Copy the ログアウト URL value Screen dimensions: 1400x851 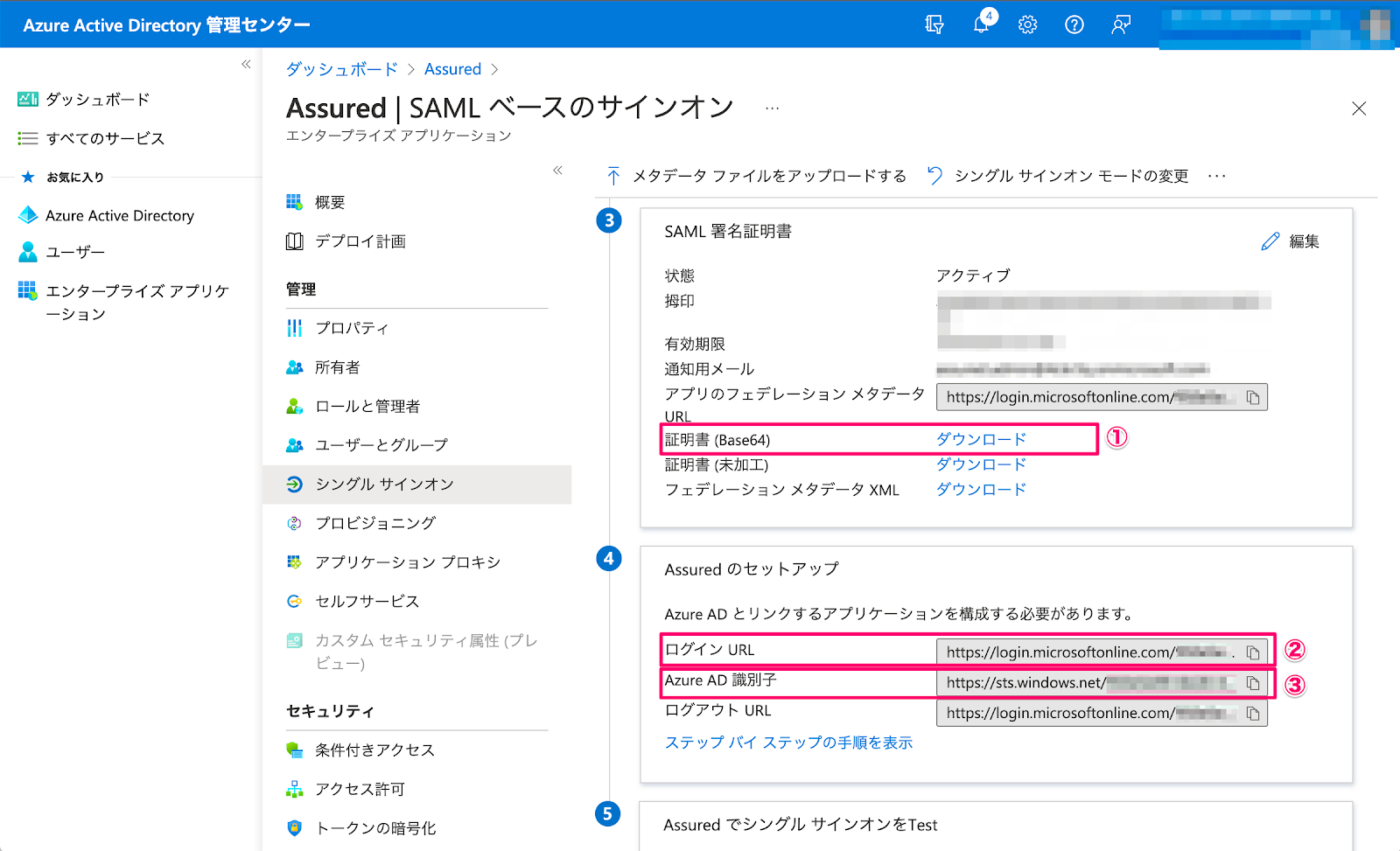(1253, 714)
